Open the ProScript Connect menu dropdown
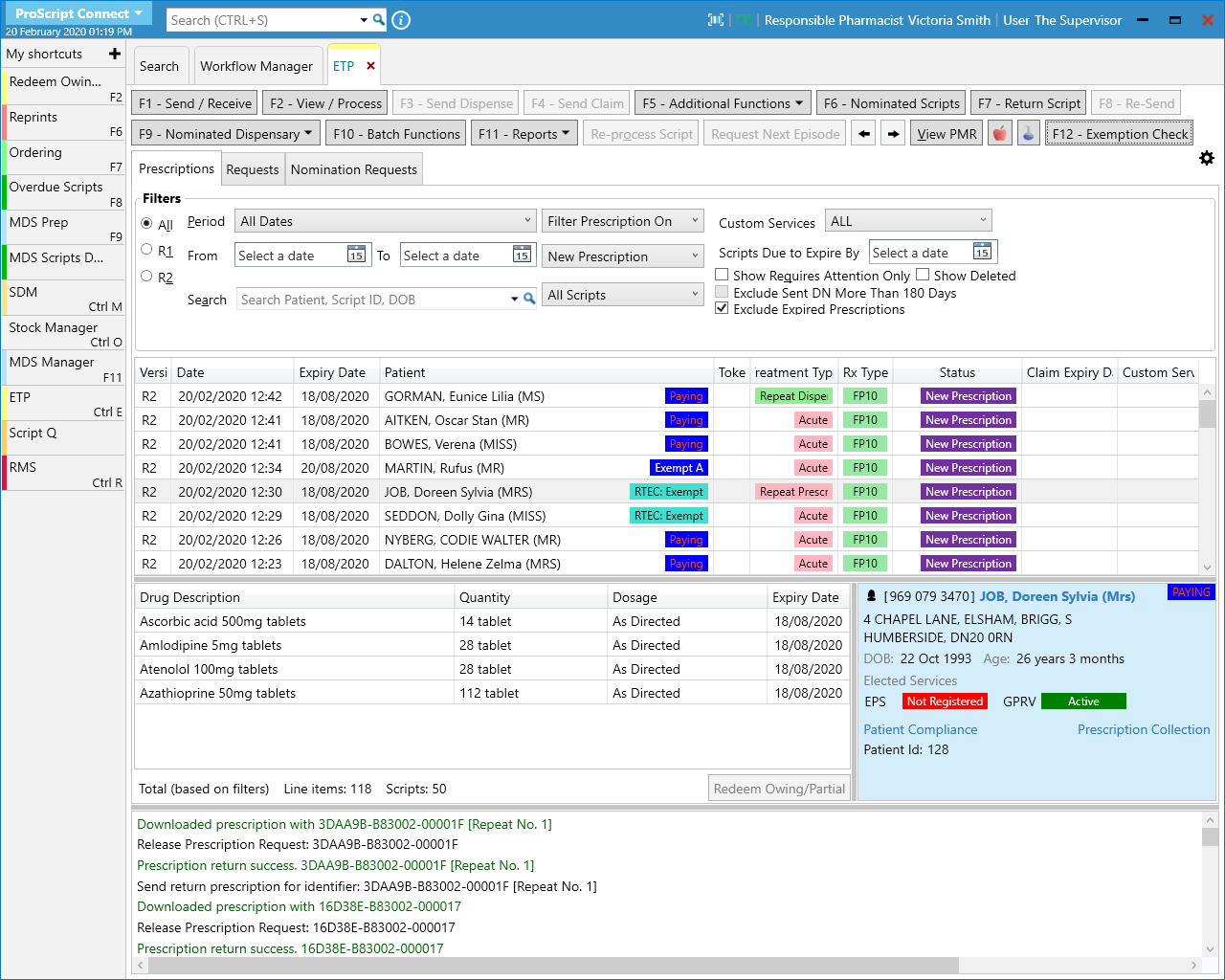Image resolution: width=1225 pixels, height=980 pixels. click(x=78, y=13)
